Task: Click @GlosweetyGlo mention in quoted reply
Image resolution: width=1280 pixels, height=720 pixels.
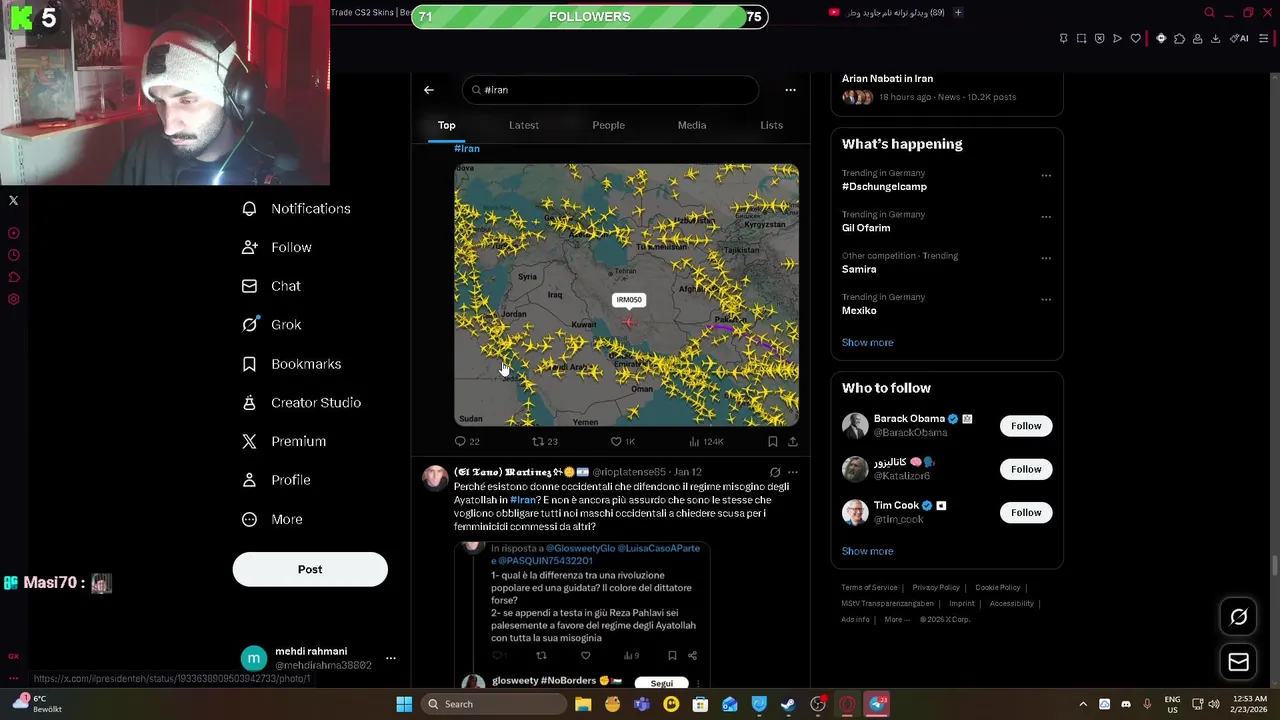Action: click(580, 549)
